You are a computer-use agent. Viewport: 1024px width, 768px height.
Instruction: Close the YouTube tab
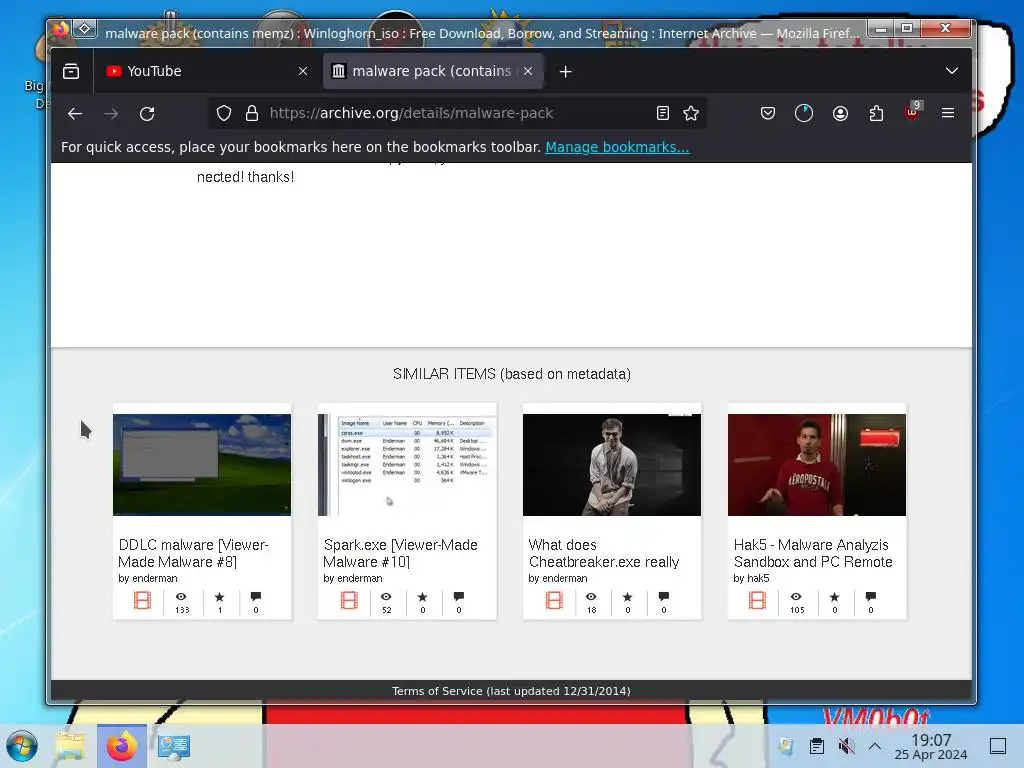pyautogui.click(x=303, y=71)
